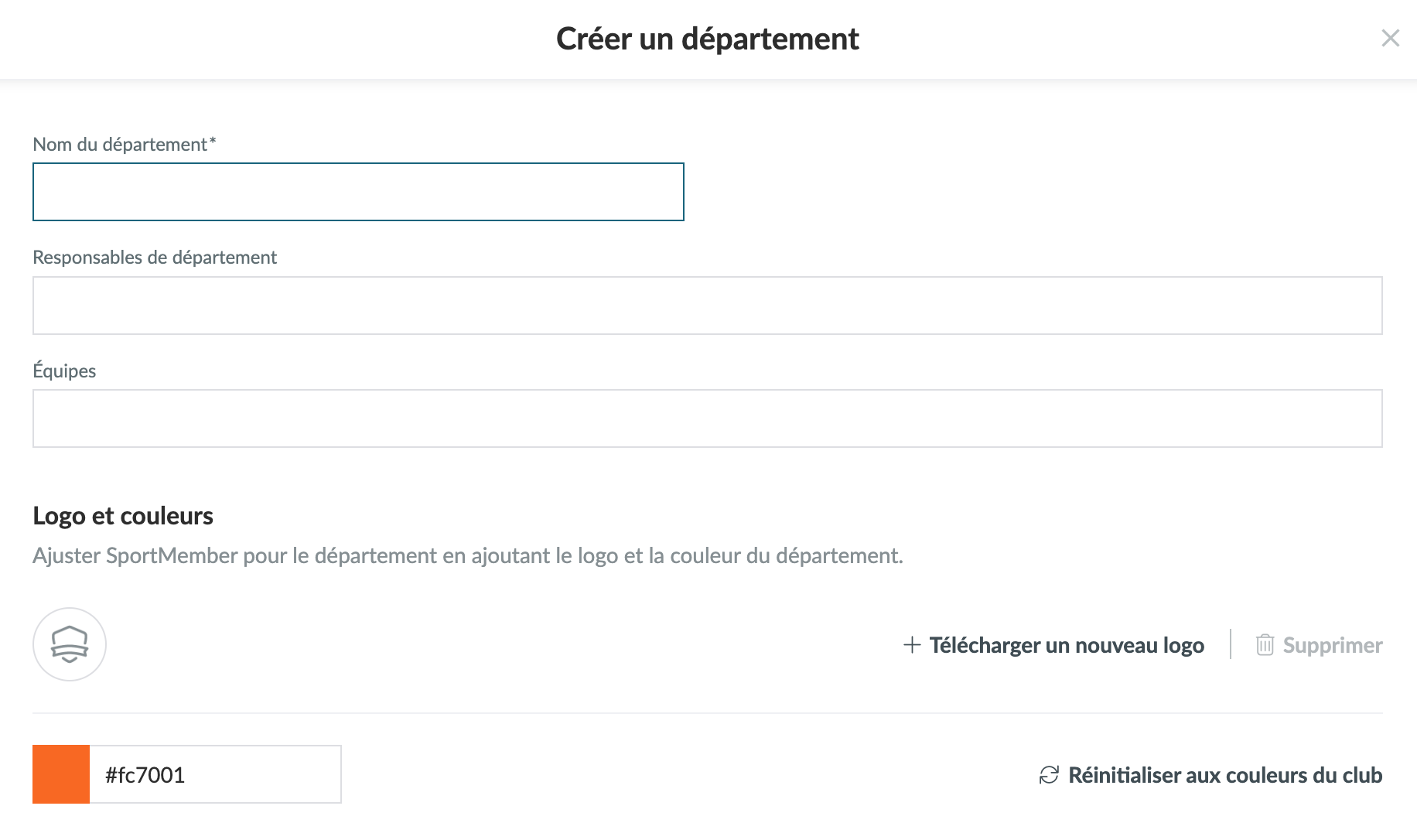Screen dimensions: 1417x840
Task: Close the Créer un département dialog
Action: (x=1390, y=38)
